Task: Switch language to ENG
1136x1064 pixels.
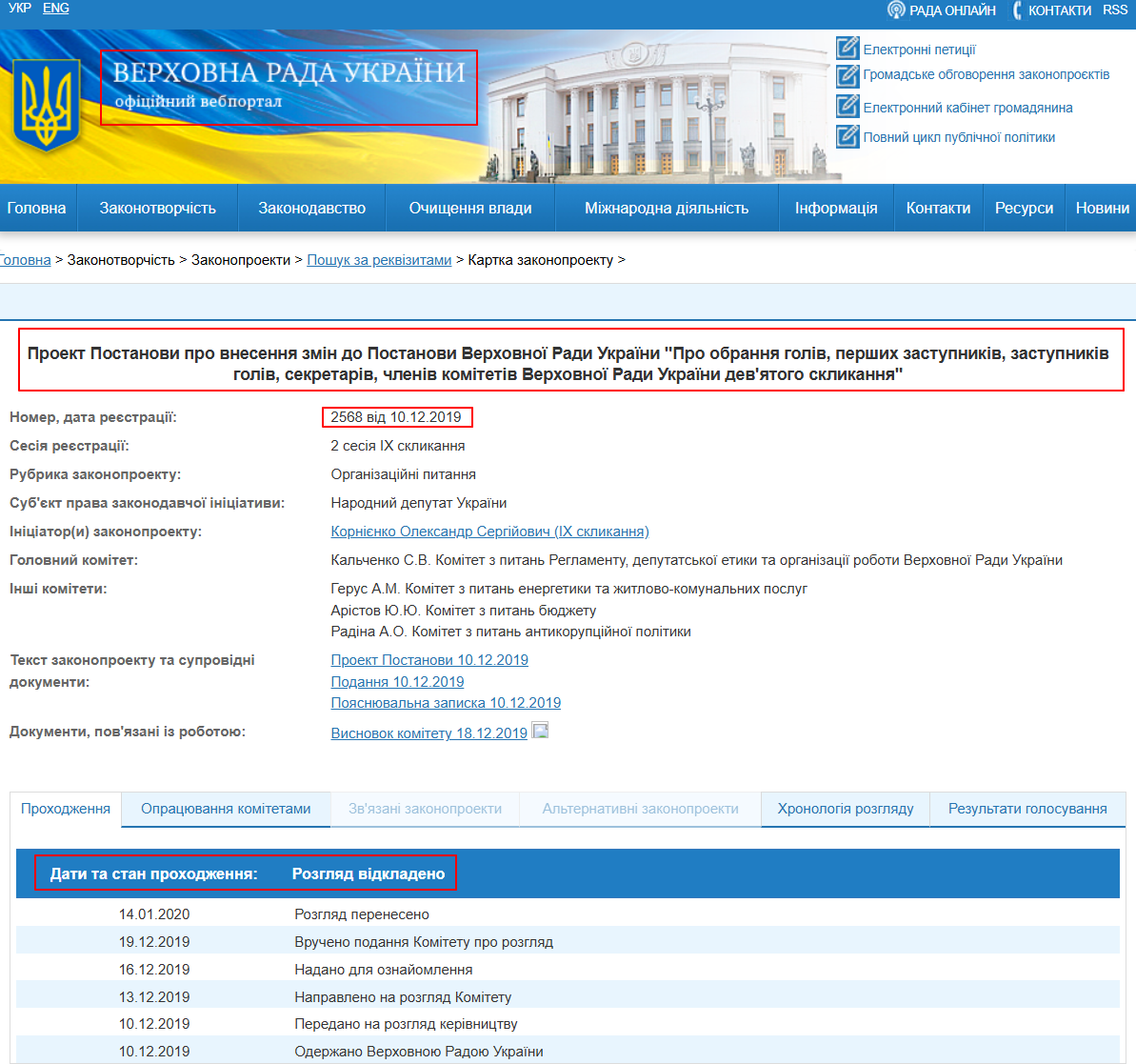Action: coord(56,8)
